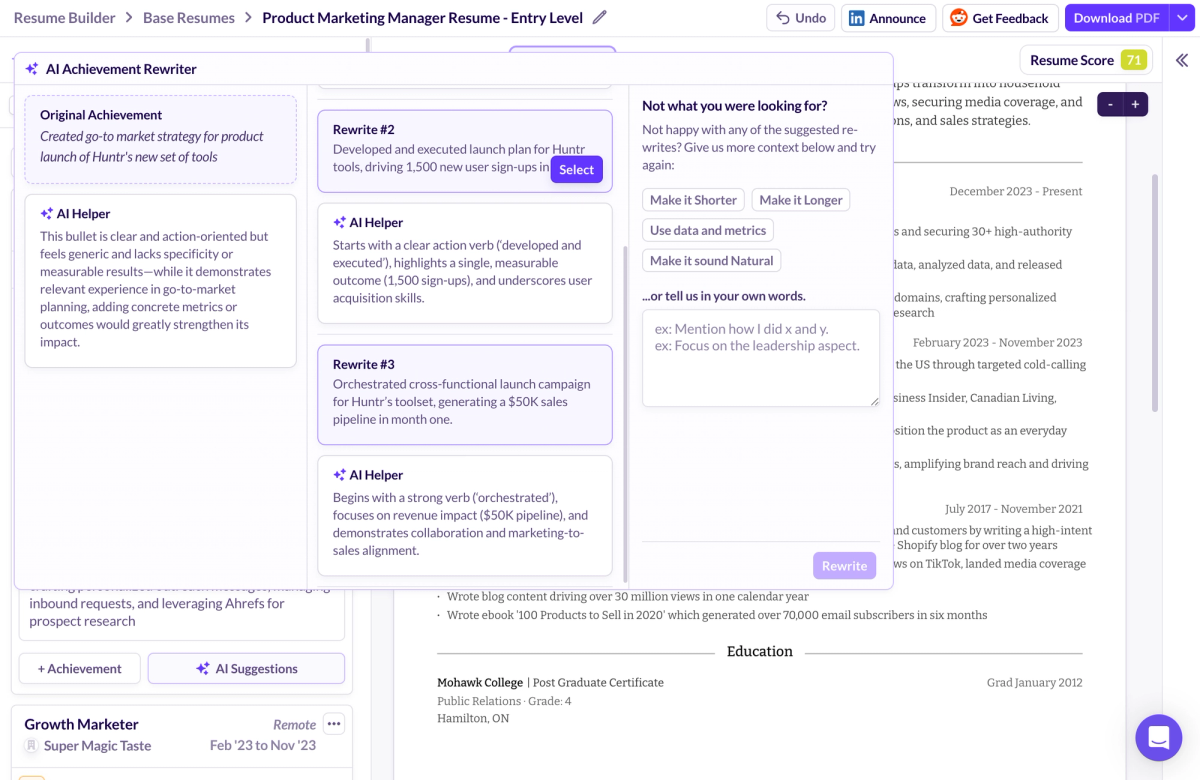Screen dimensions: 1200x780
Task: Click the pencil icon to rename resume
Action: [x=599, y=18]
